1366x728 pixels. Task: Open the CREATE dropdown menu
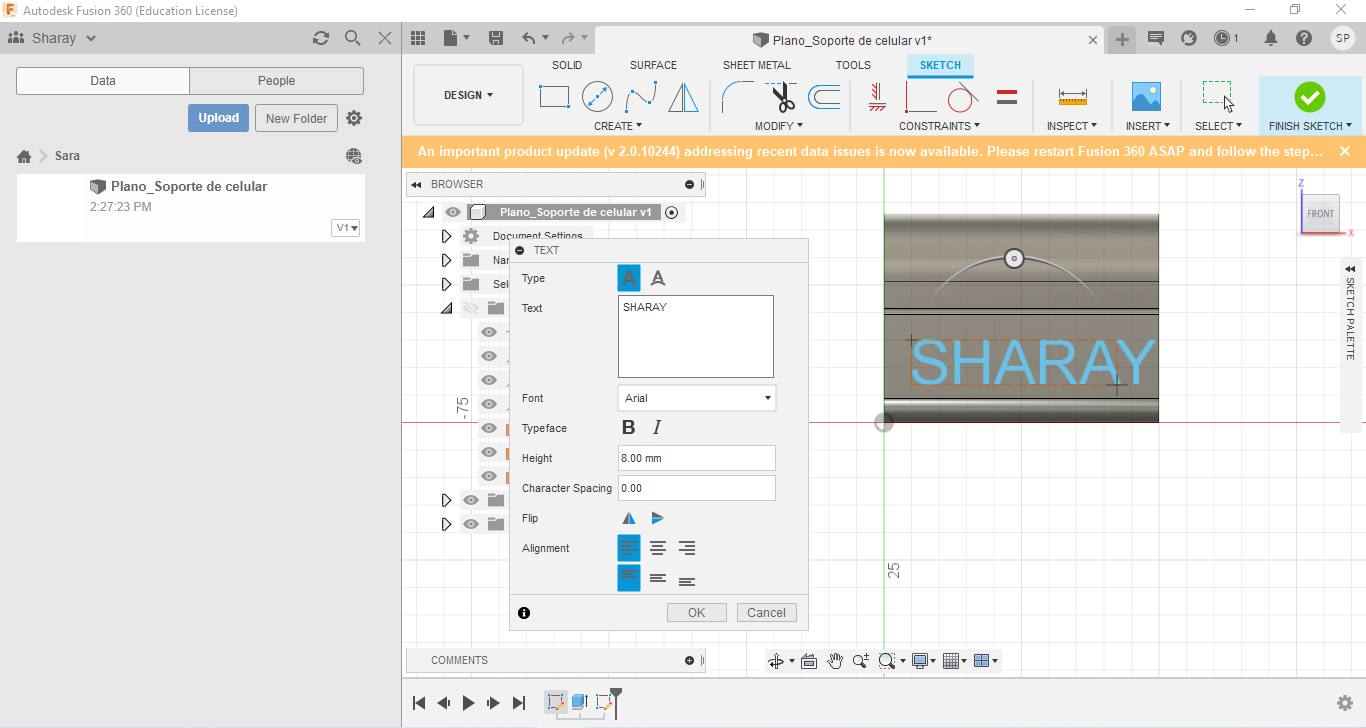point(618,126)
